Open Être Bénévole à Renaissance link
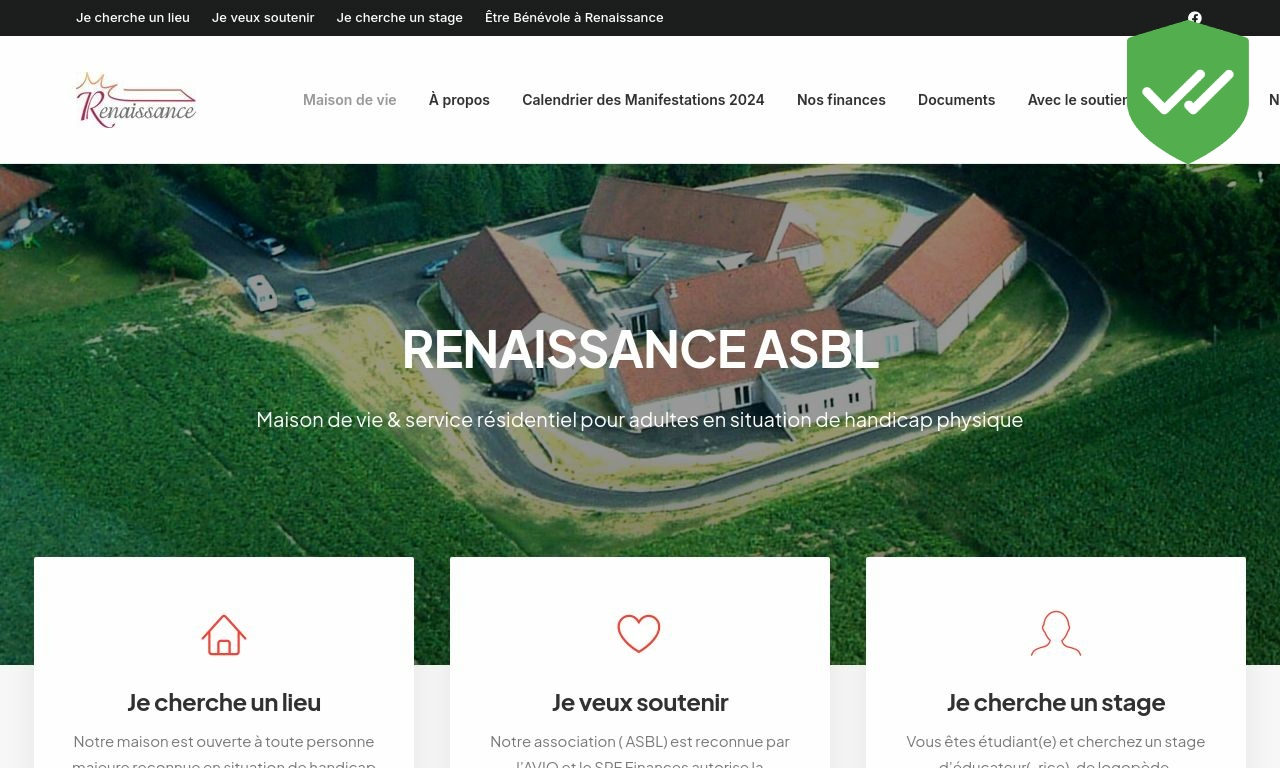Screen dimensions: 1280x768 [x=574, y=17]
